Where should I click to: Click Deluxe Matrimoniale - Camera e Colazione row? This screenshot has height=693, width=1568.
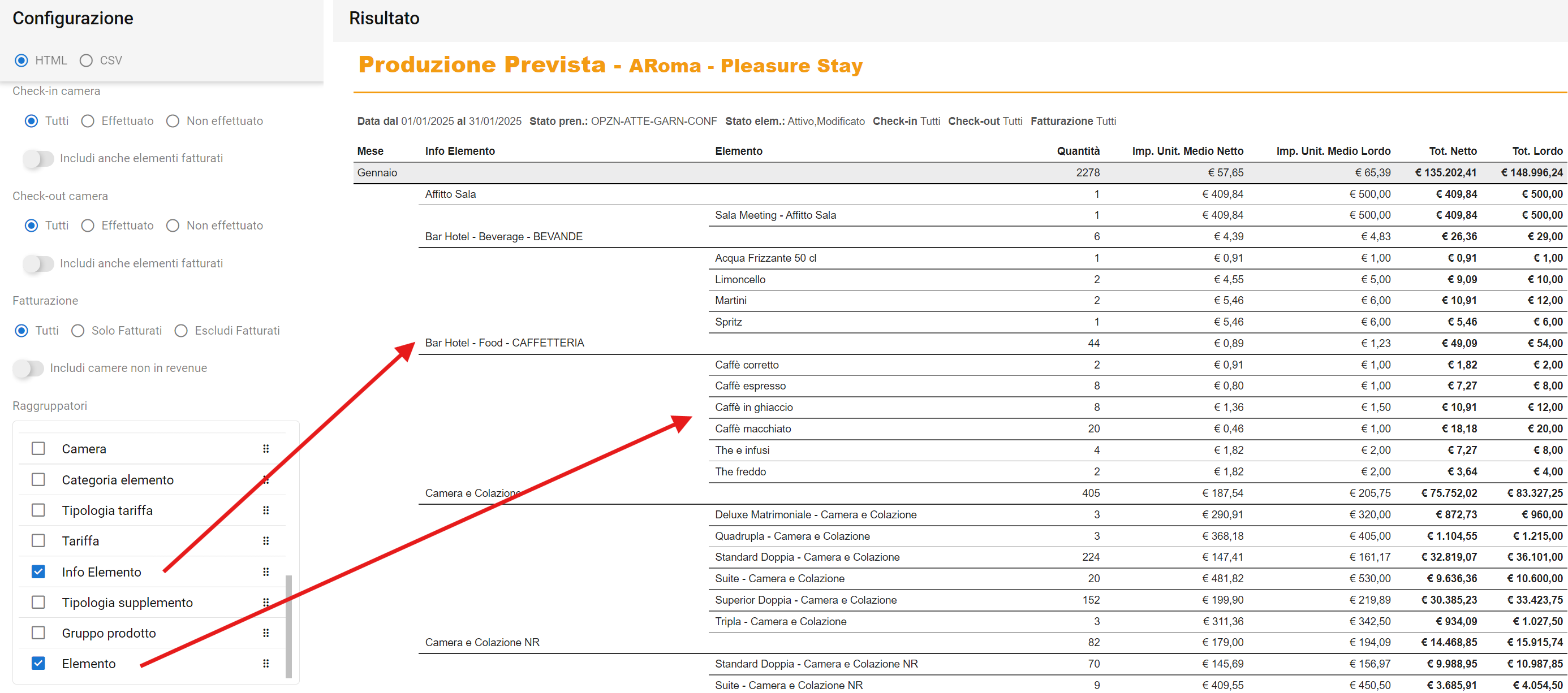coord(1138,516)
